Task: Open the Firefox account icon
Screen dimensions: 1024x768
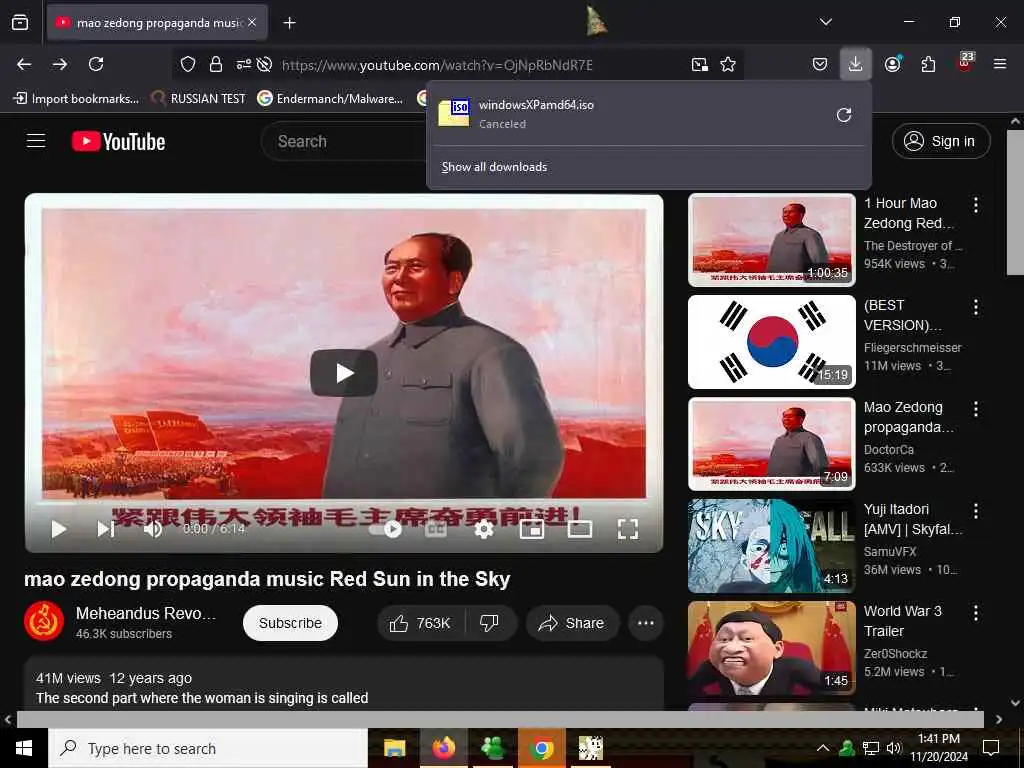Action: [893, 64]
